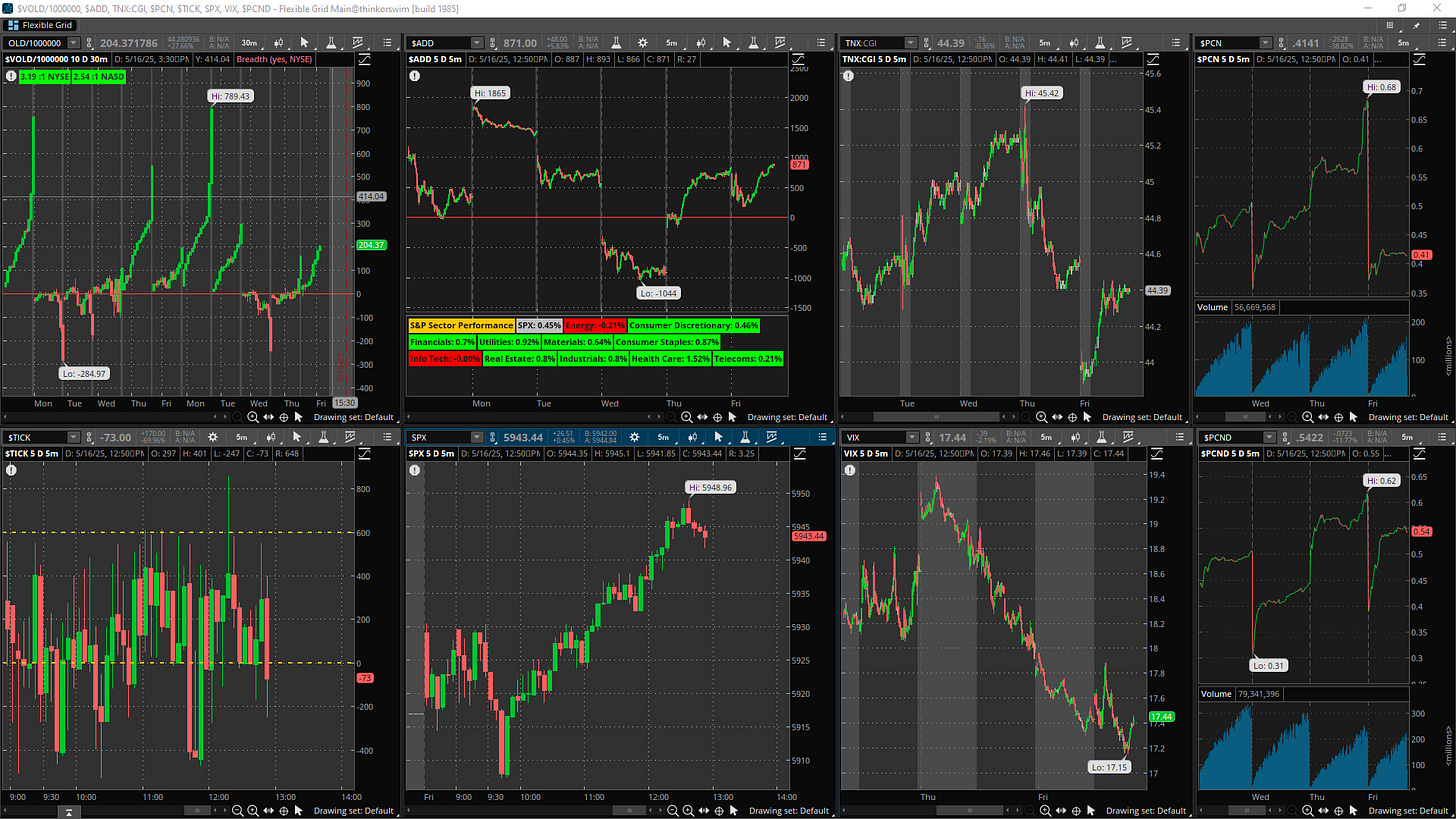Expand the $ADD symbol dropdown arrow
Viewport: 1456px width, 819px height.
pyautogui.click(x=477, y=43)
